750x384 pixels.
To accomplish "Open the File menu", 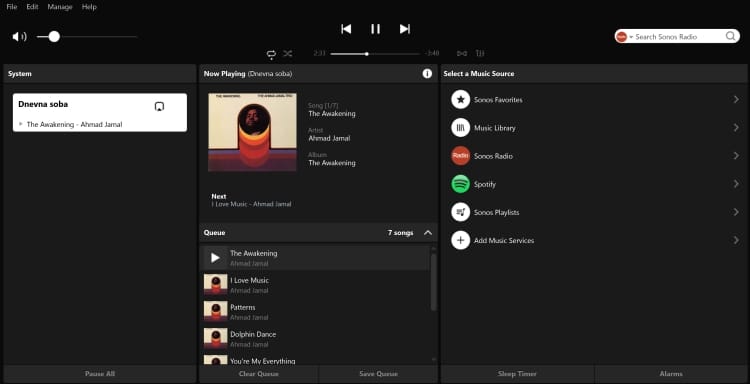I will coord(11,7).
